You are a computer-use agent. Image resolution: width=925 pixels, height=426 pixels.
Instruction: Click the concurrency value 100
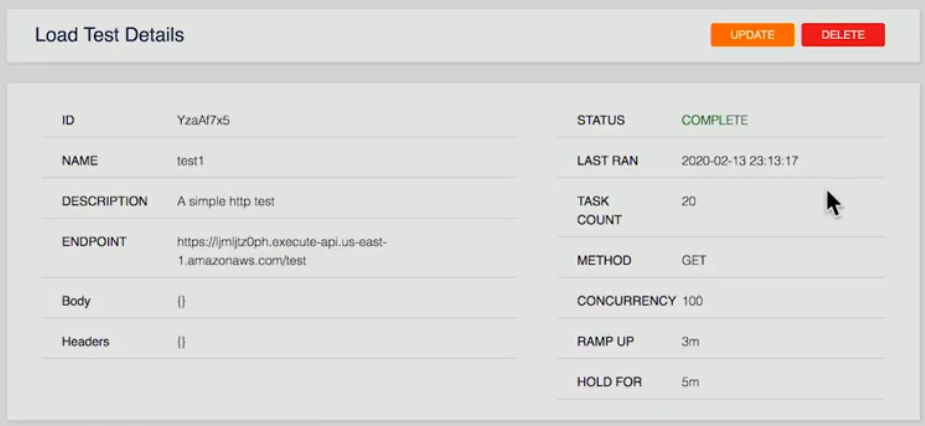click(x=693, y=301)
